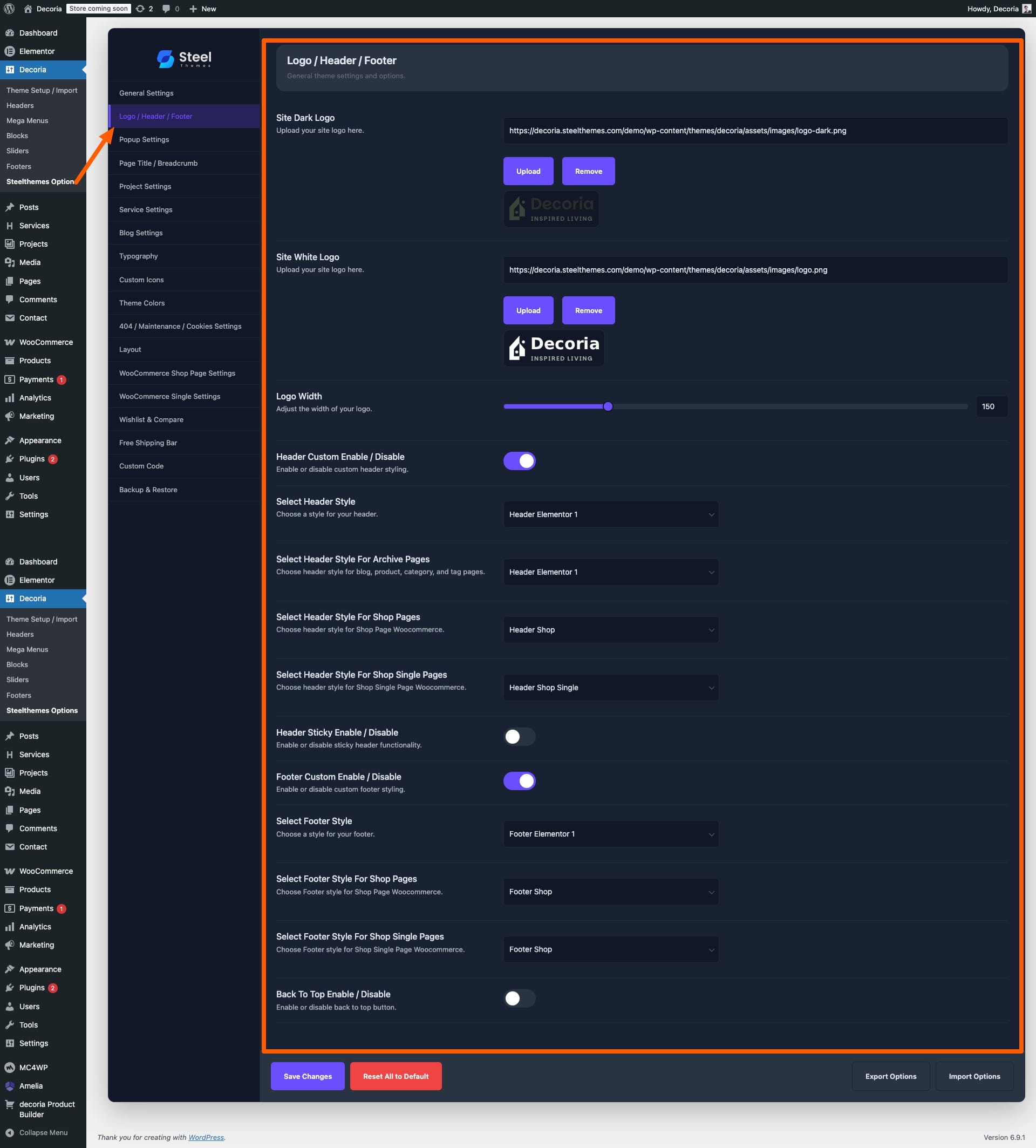Click the topmost Marketing megaphone icon in sidebar
Image resolution: width=1036 pixels, height=1148 pixels.
[10, 416]
